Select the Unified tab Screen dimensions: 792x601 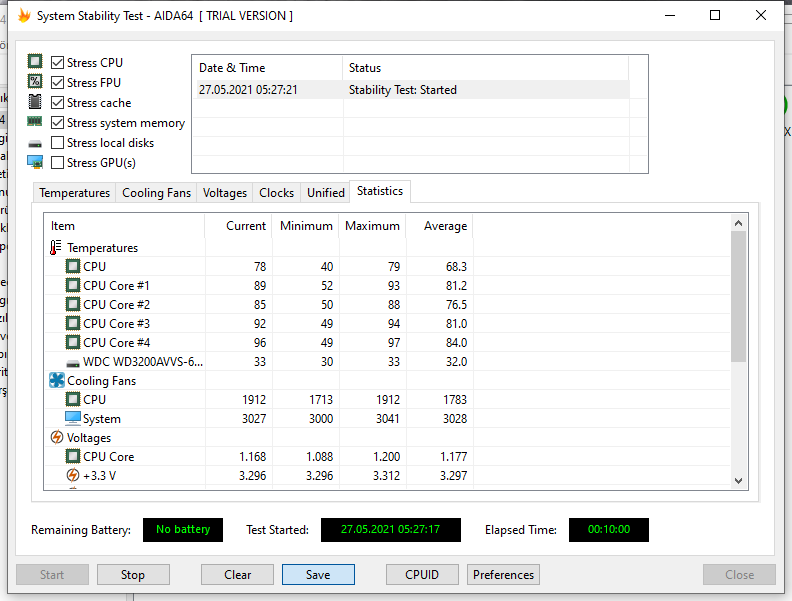point(326,193)
